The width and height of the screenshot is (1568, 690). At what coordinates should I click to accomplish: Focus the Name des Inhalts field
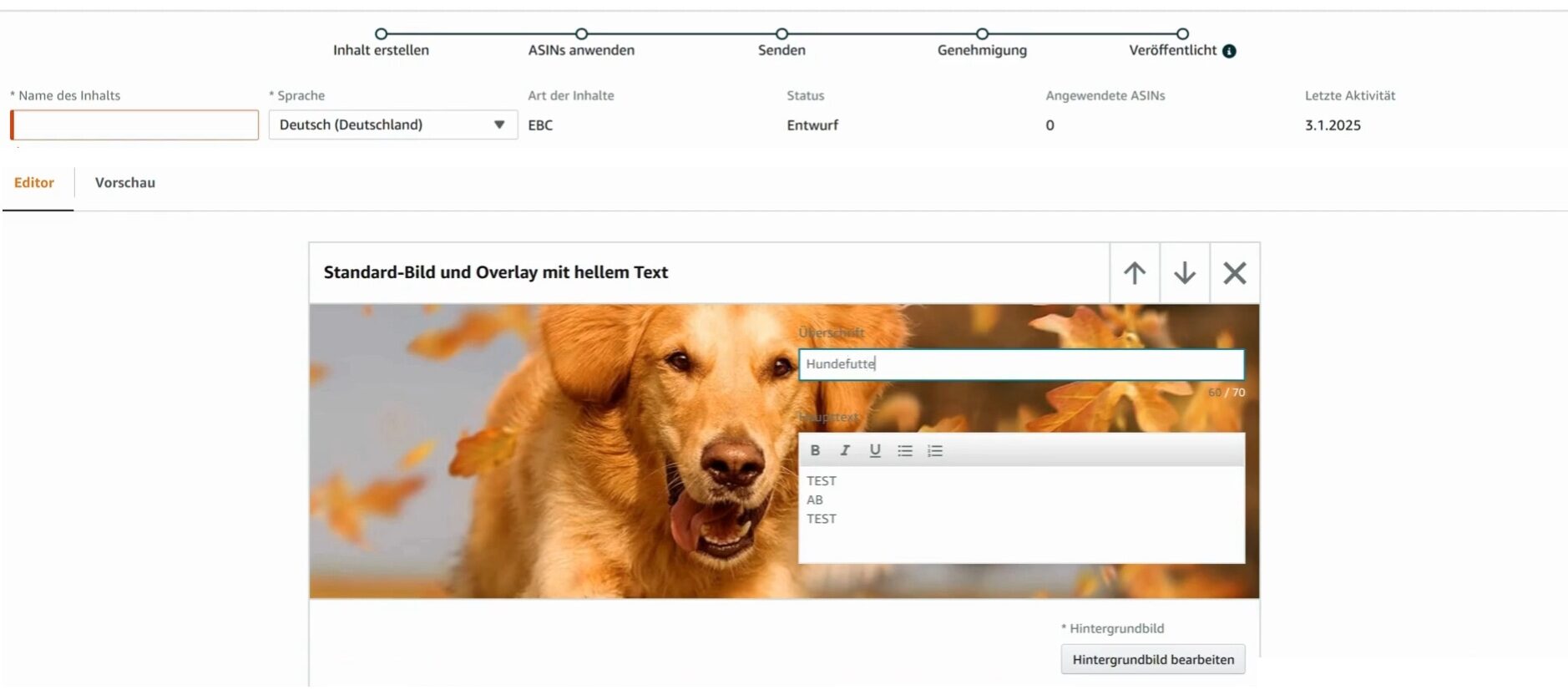(x=134, y=124)
